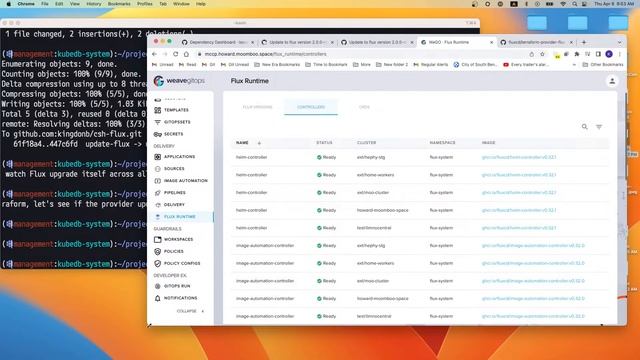Open Chrome side panel icon

(598, 54)
